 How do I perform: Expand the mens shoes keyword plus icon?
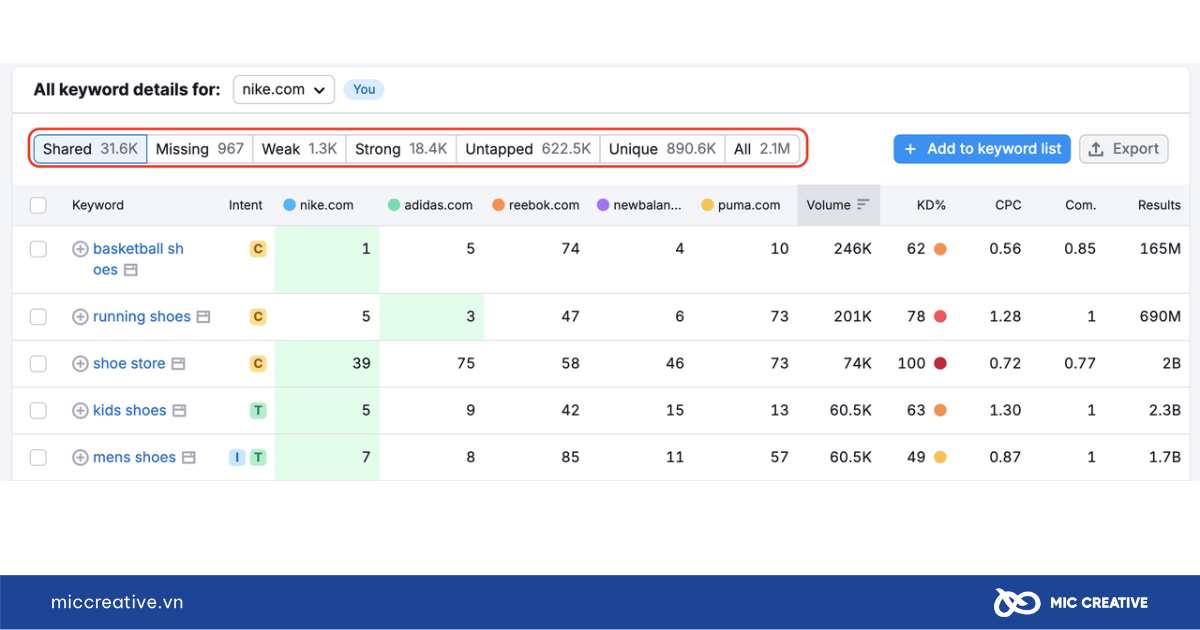pyautogui.click(x=80, y=458)
